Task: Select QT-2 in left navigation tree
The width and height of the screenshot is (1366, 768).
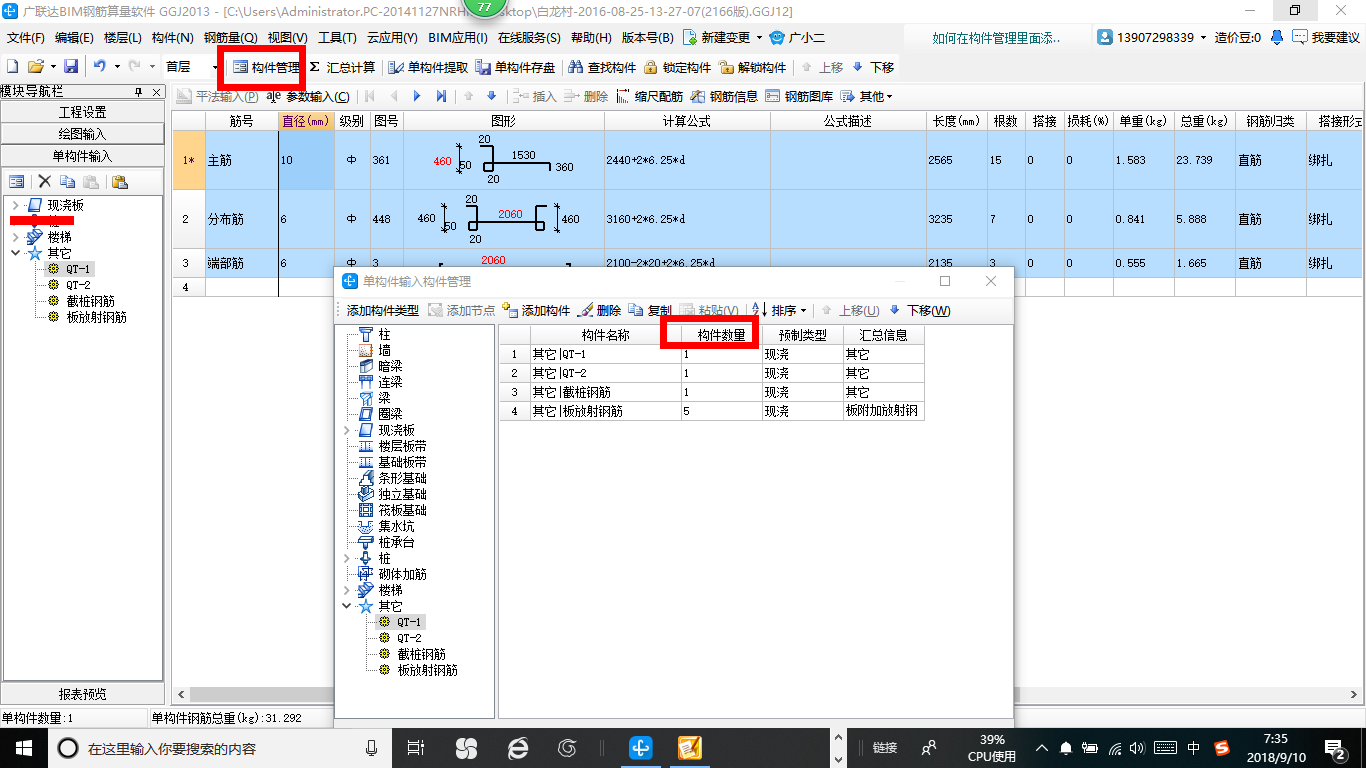Action: [79, 285]
